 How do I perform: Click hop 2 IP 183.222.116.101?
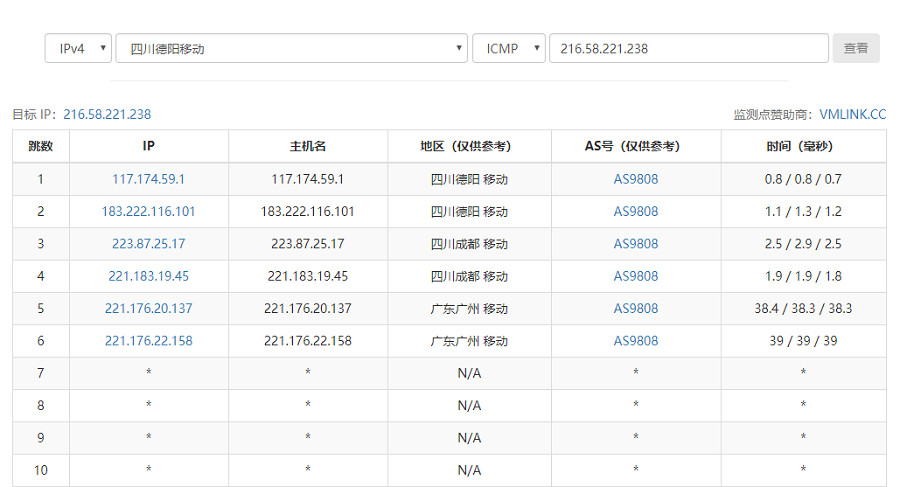[148, 211]
